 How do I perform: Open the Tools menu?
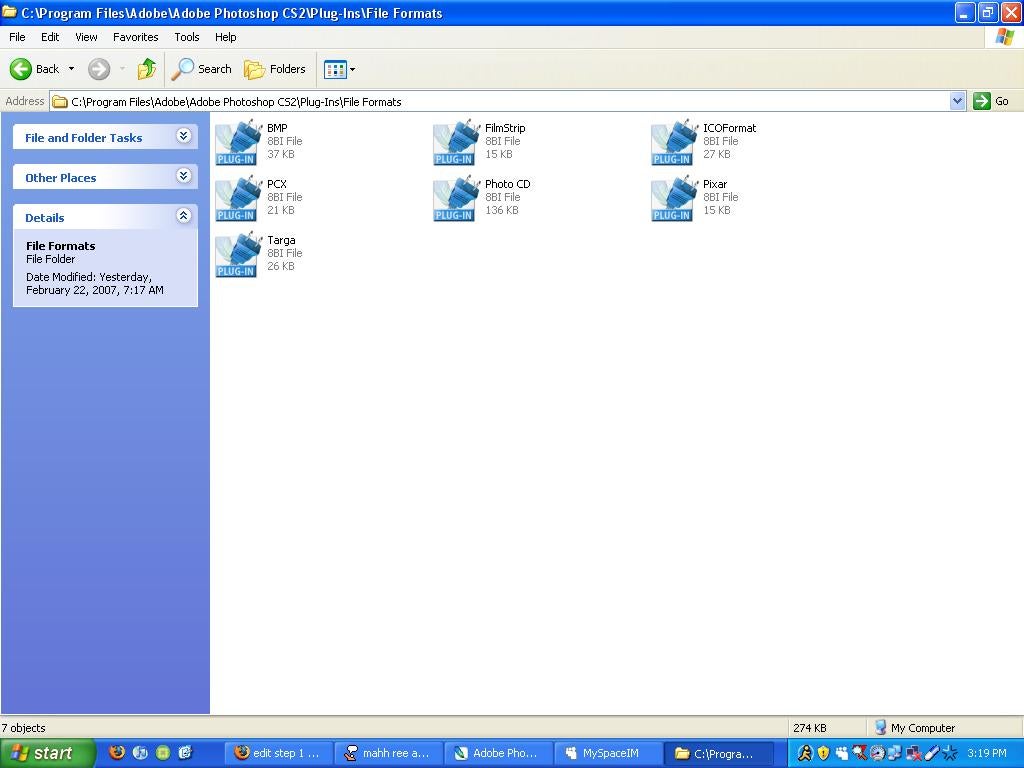[x=186, y=37]
